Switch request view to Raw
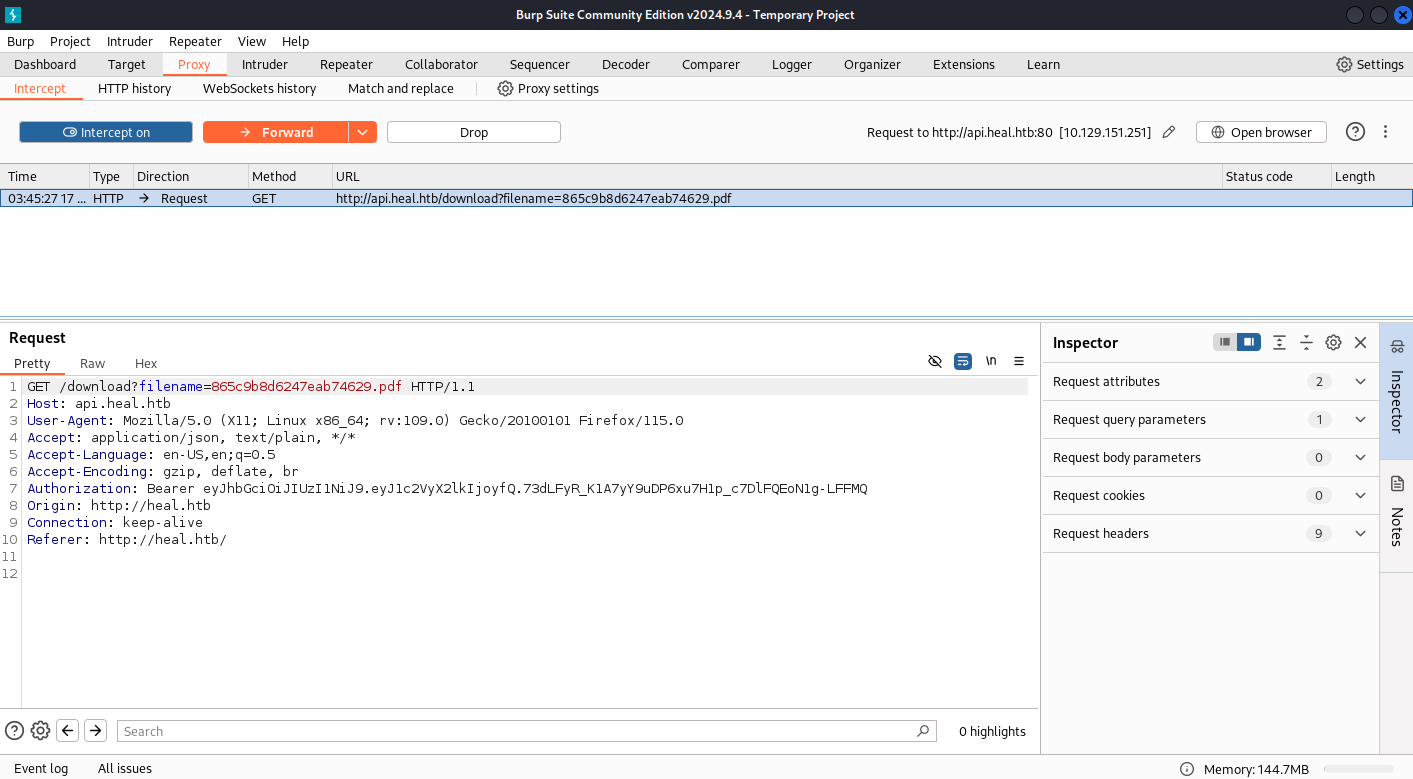The height and width of the screenshot is (779, 1413). pyautogui.click(x=93, y=363)
